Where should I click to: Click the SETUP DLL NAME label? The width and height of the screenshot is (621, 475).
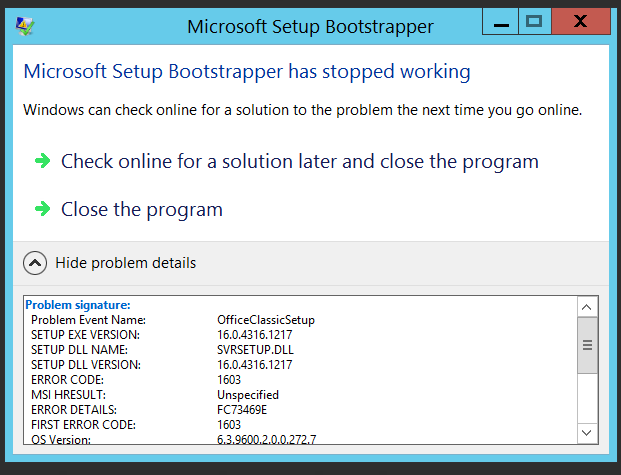coord(79,350)
